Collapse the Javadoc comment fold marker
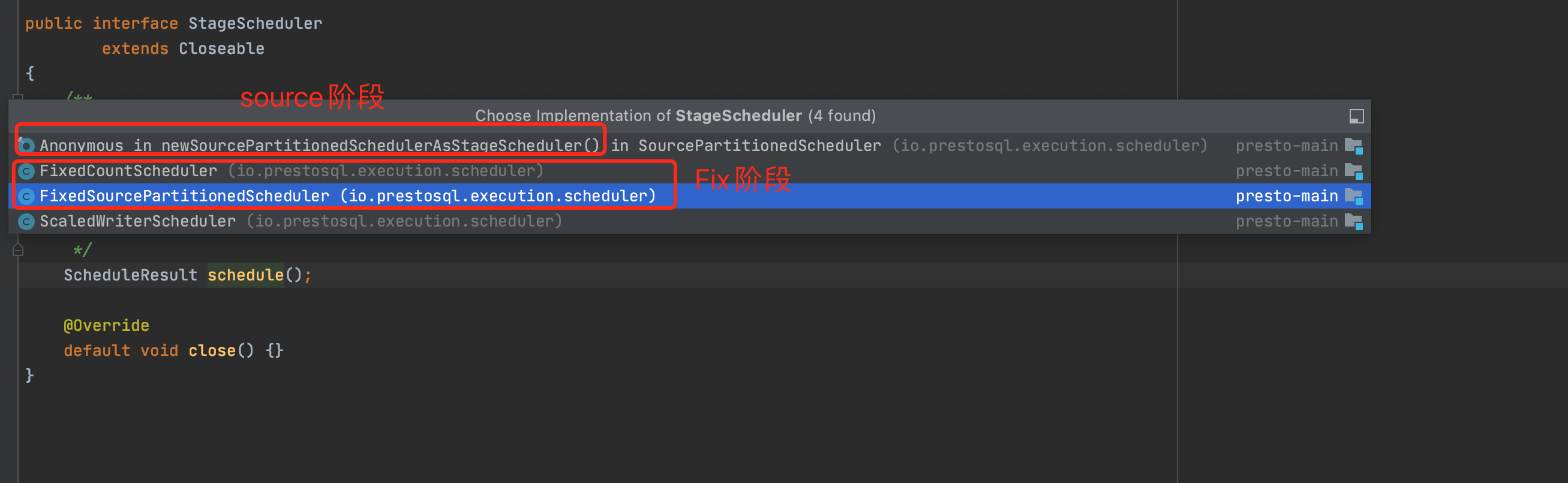Screen dimensions: 1568x483 (17, 250)
